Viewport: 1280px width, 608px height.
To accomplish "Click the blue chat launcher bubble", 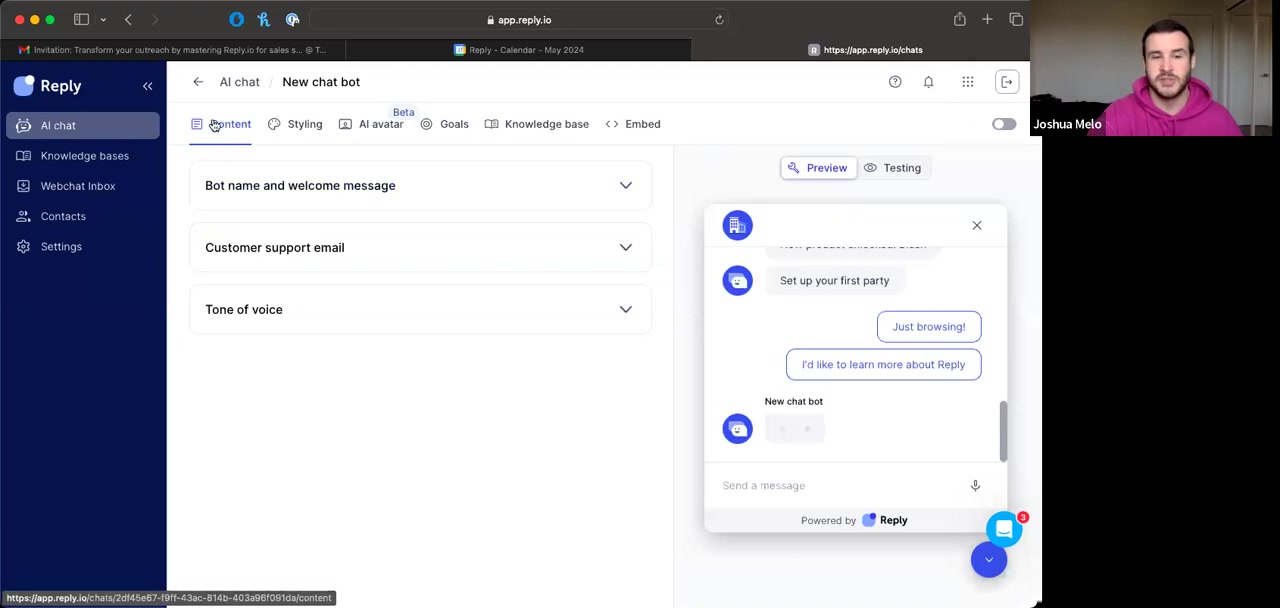I will coord(1003,529).
